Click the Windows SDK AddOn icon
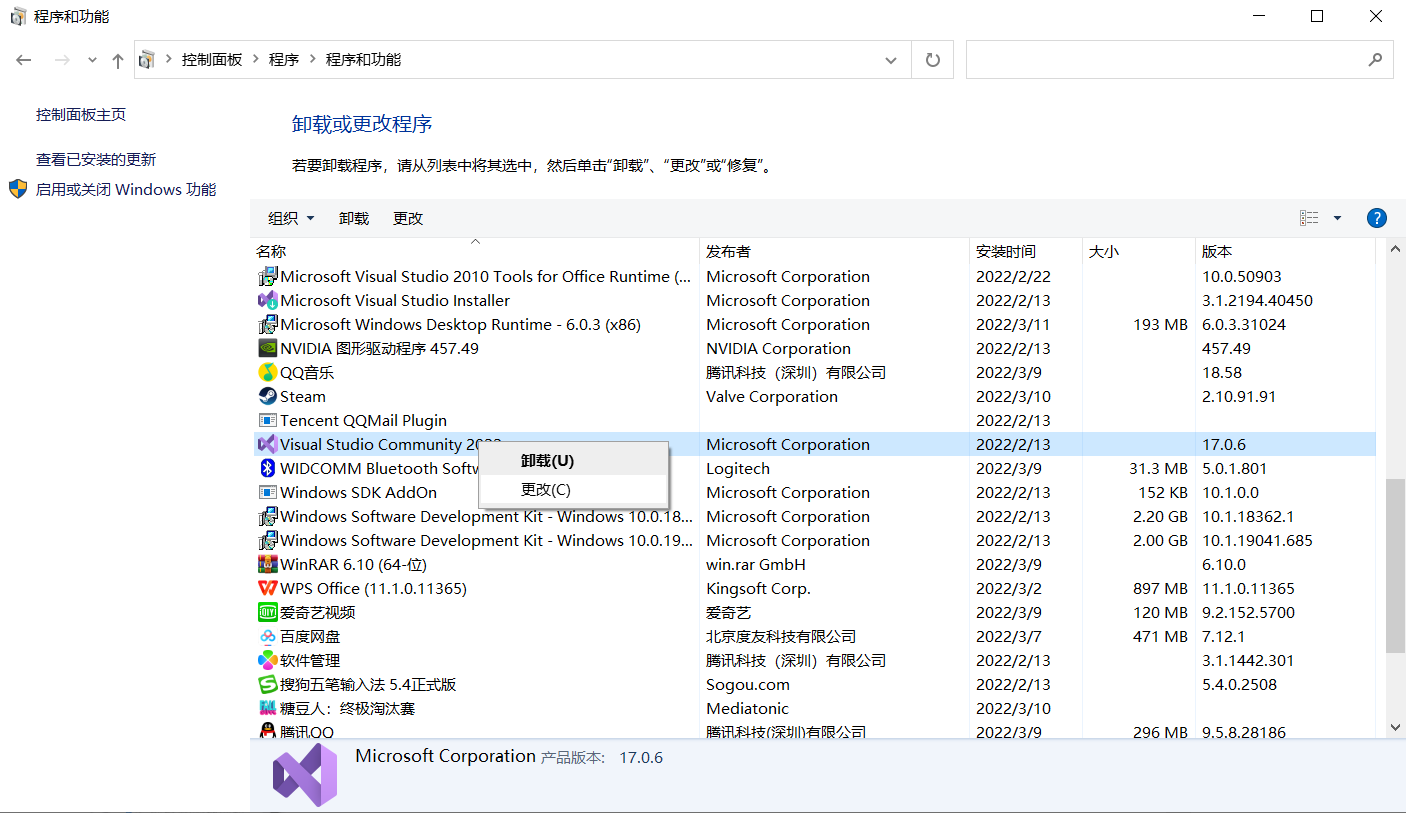 267,492
